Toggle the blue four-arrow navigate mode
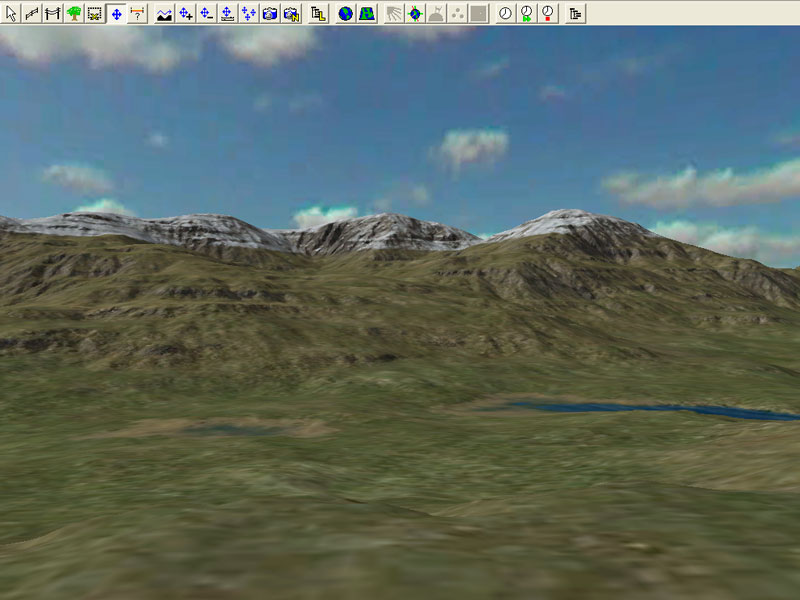This screenshot has height=600, width=800. click(x=116, y=14)
